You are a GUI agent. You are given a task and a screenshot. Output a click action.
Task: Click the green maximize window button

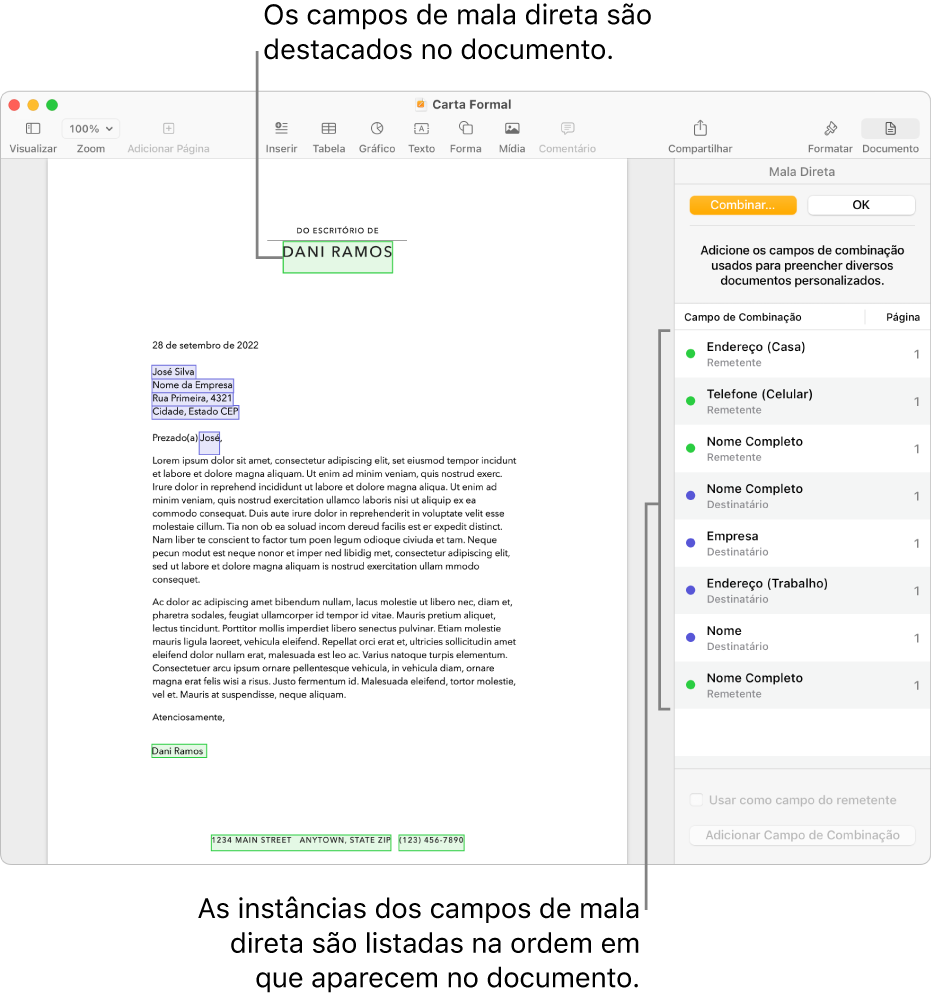52,104
